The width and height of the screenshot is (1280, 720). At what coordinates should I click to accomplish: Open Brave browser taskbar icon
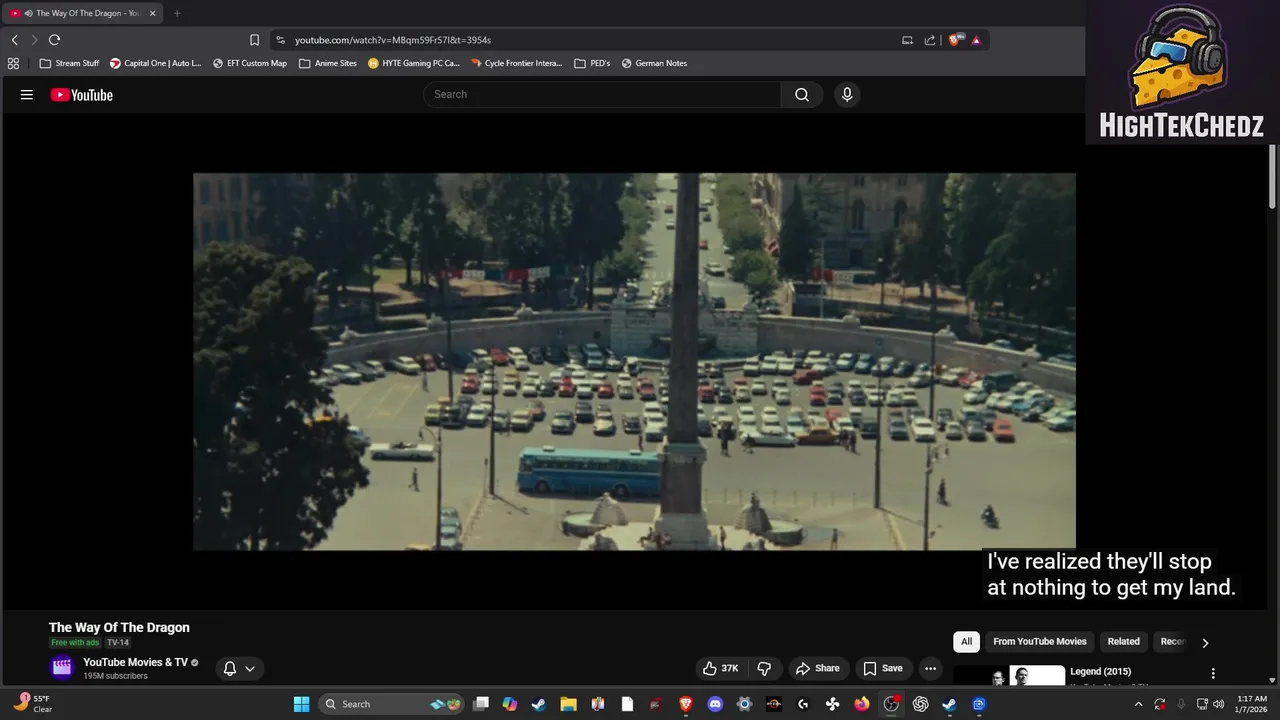click(686, 704)
